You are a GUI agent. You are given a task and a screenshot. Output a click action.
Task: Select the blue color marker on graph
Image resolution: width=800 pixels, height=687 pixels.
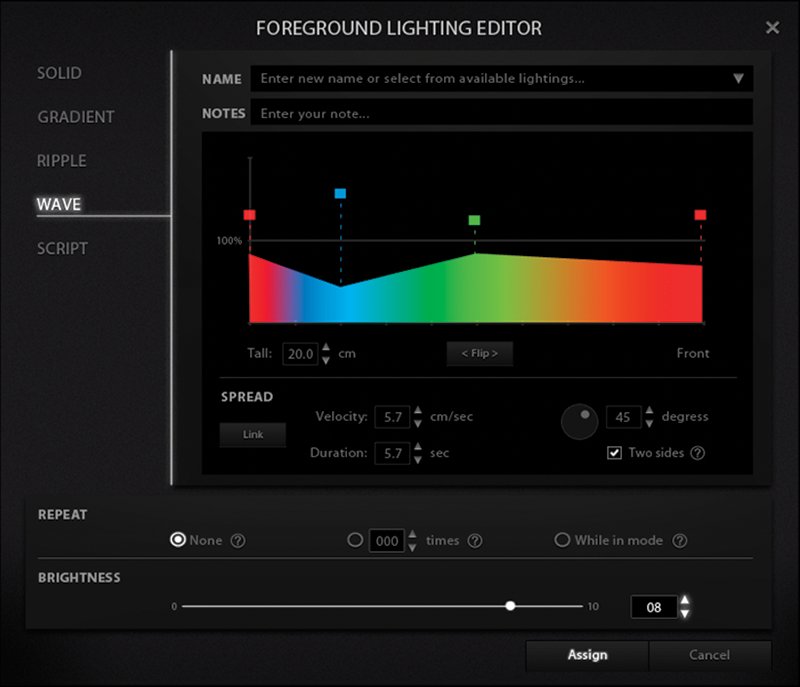(340, 193)
